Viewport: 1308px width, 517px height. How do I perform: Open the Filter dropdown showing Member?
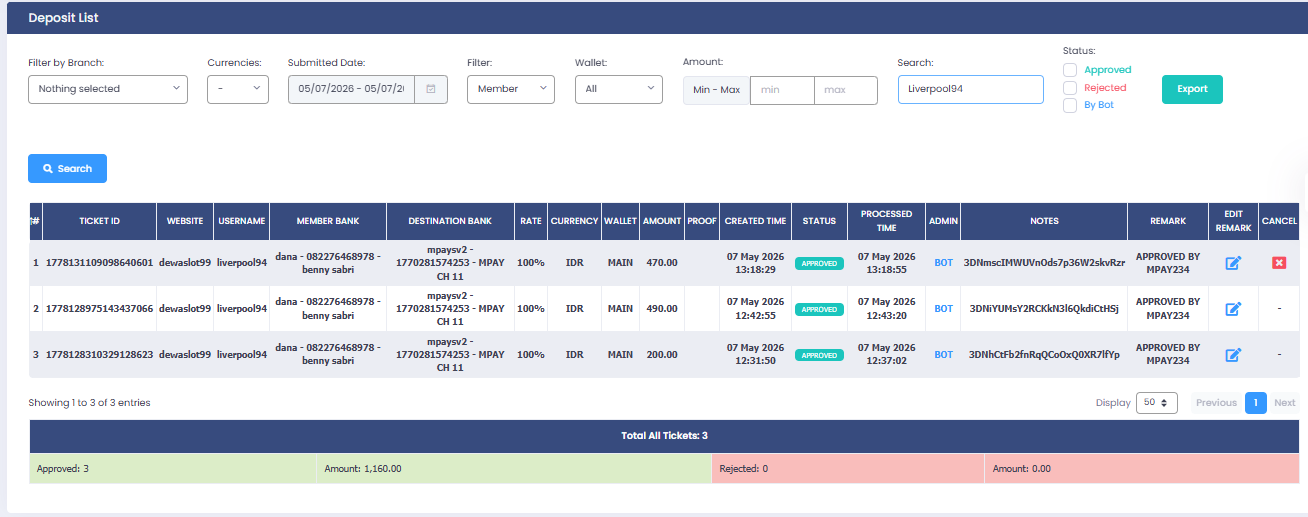[511, 89]
